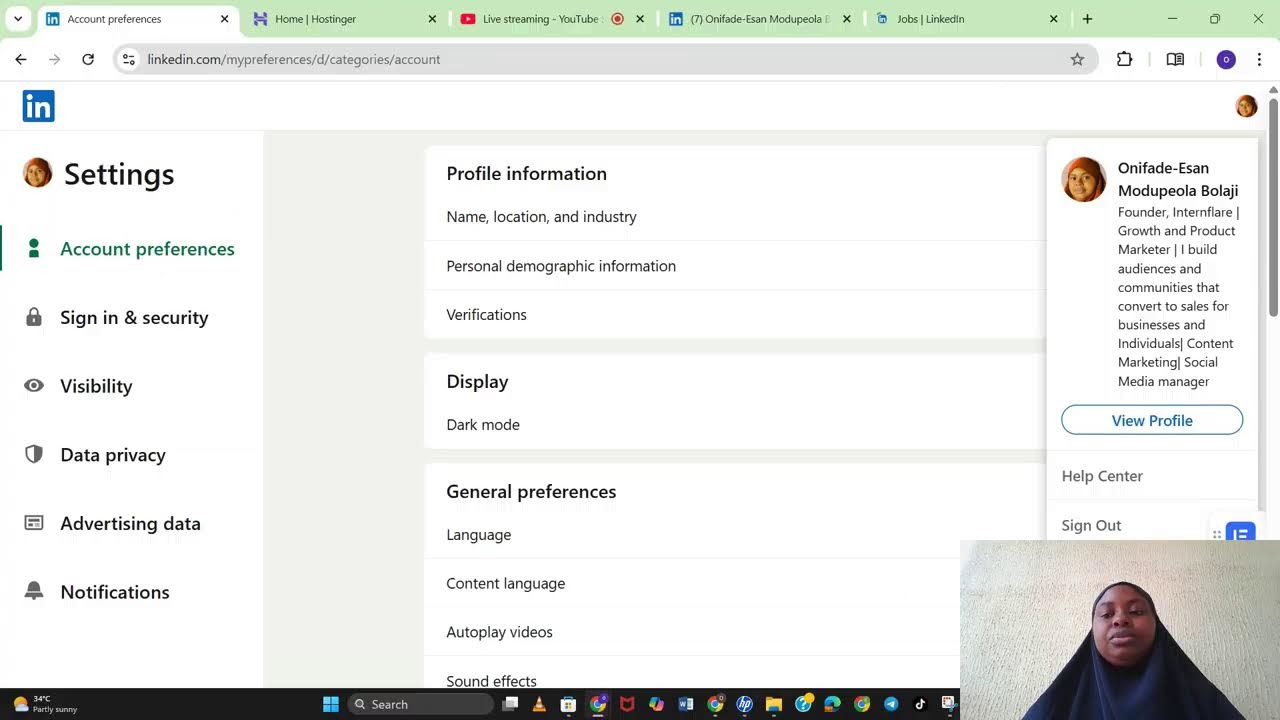1280x720 pixels.
Task: Click the LinkedIn logo in the header
Action: [x=38, y=106]
